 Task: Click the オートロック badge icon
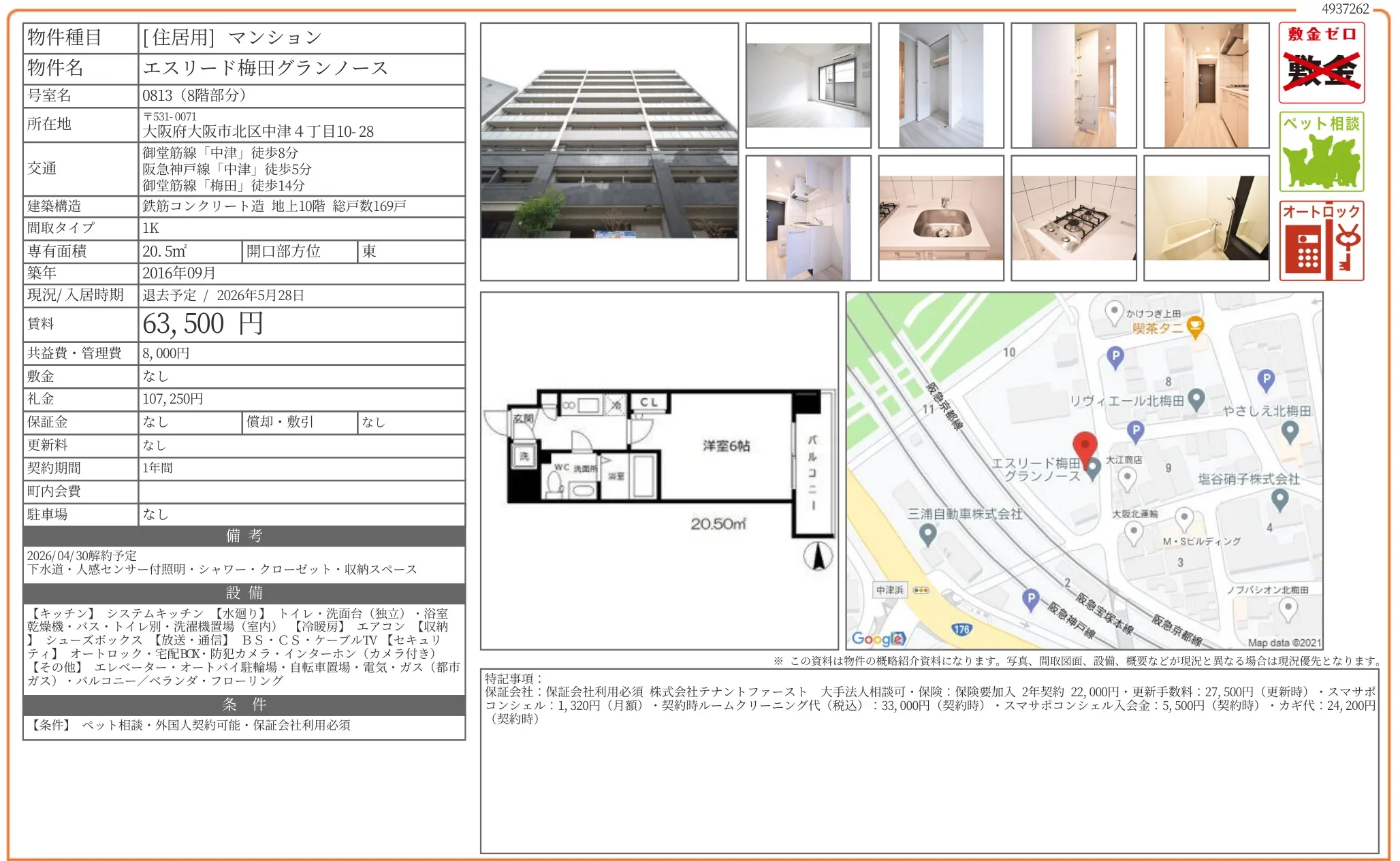pyautogui.click(x=1321, y=240)
